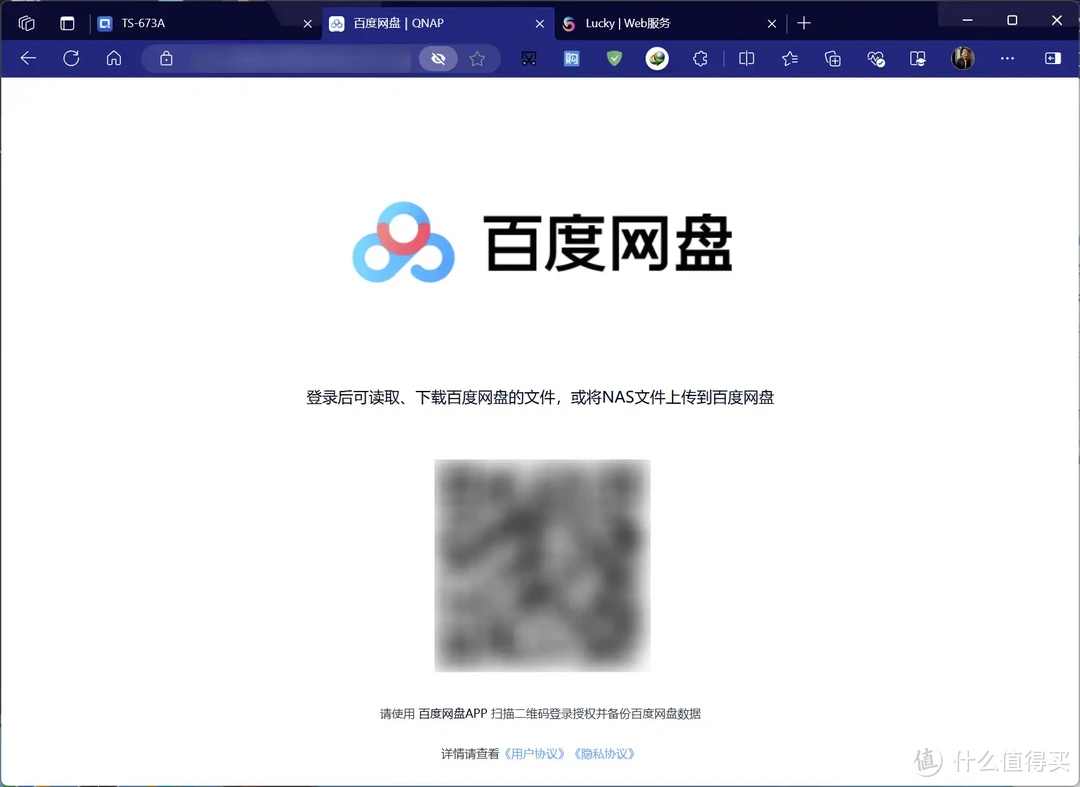Image resolution: width=1080 pixels, height=787 pixels.
Task: Open Browser essentials heart icon
Action: pos(876,58)
